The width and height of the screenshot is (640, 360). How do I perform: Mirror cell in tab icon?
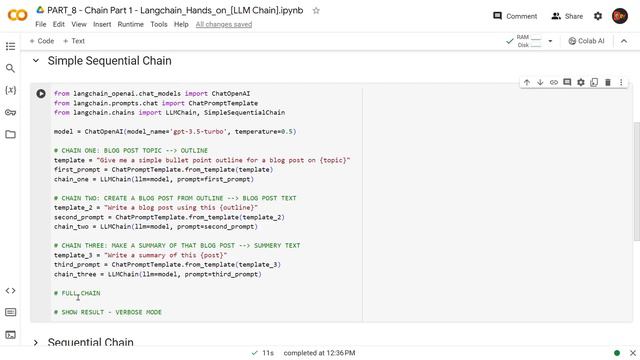tap(594, 82)
